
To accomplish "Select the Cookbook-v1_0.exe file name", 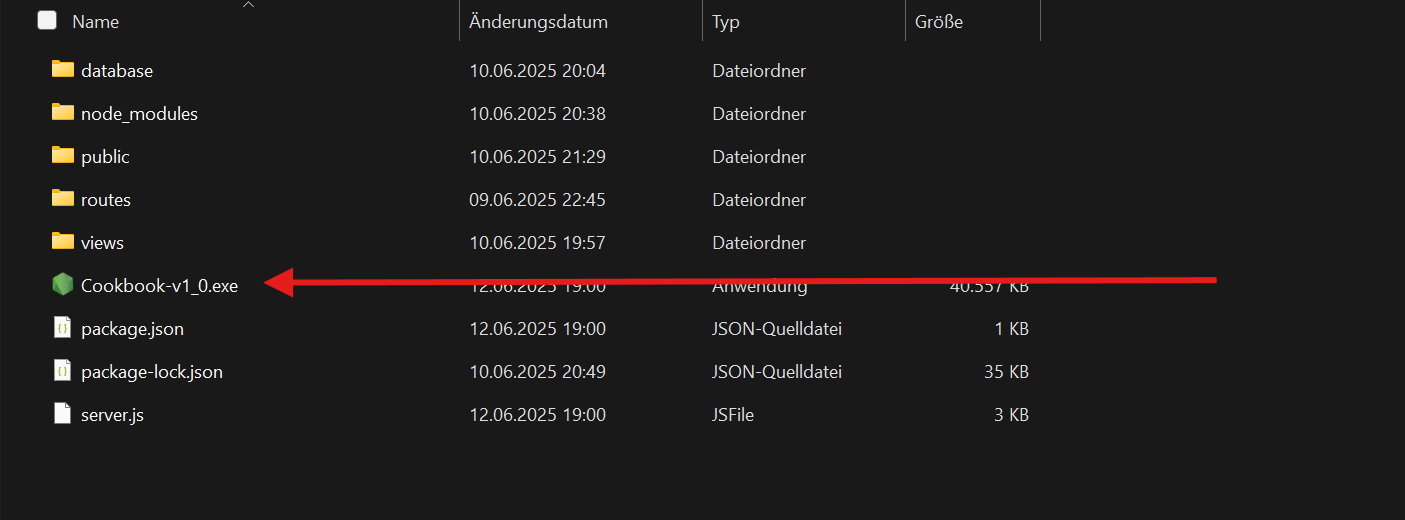I will [160, 285].
